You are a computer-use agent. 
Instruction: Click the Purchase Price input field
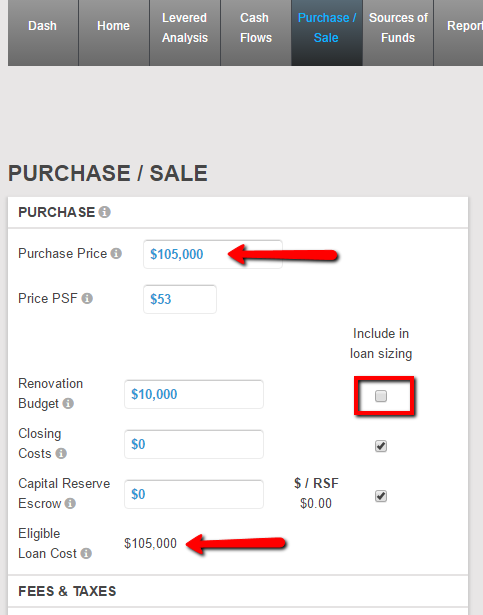click(213, 254)
